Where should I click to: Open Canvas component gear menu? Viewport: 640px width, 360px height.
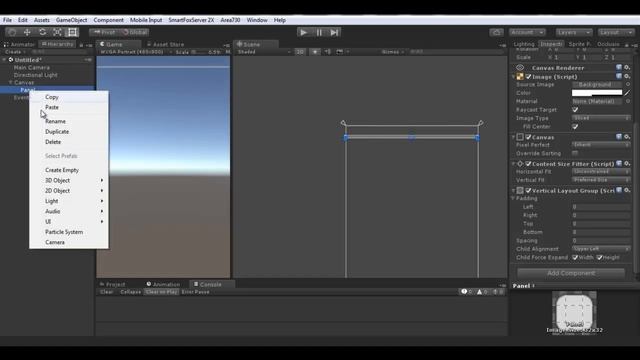(627, 137)
